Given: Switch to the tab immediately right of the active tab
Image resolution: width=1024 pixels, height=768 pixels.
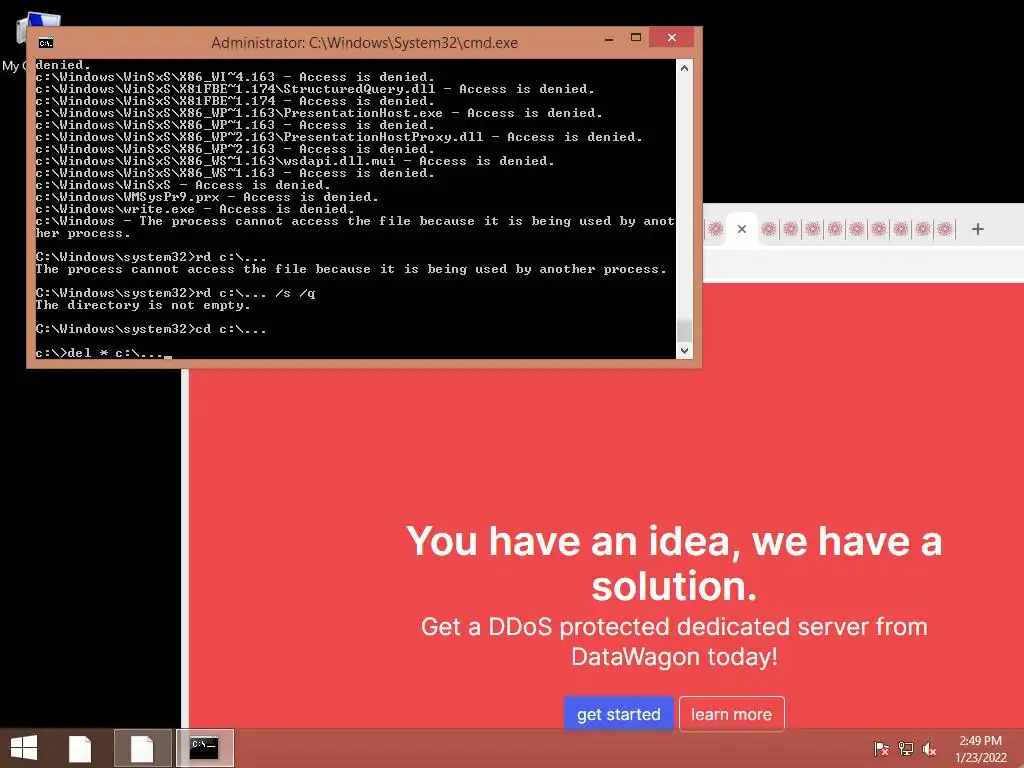Looking at the screenshot, I should coord(769,229).
